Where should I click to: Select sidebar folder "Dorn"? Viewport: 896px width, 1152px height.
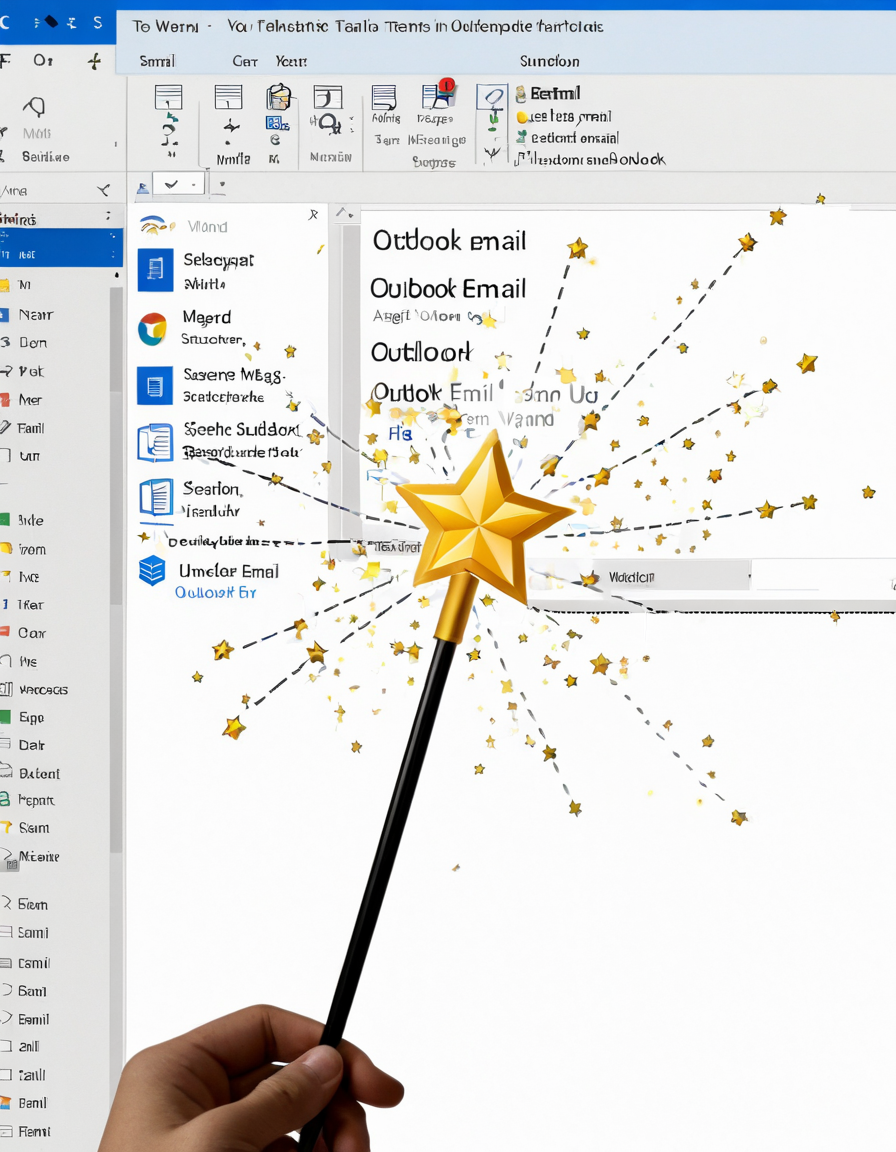(33, 342)
